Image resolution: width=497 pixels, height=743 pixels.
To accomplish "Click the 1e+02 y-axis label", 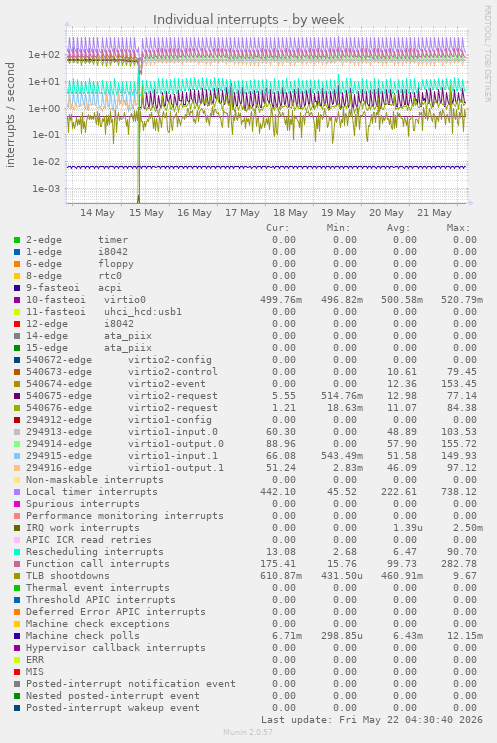I will coord(45,55).
